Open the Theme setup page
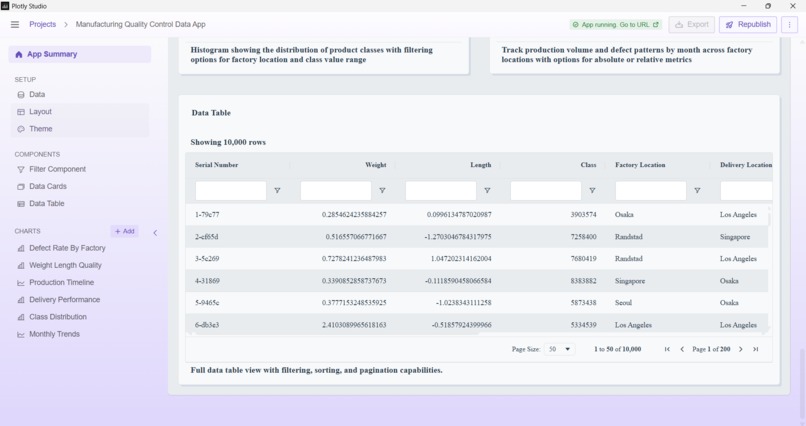This screenshot has width=806, height=426. 80,129
